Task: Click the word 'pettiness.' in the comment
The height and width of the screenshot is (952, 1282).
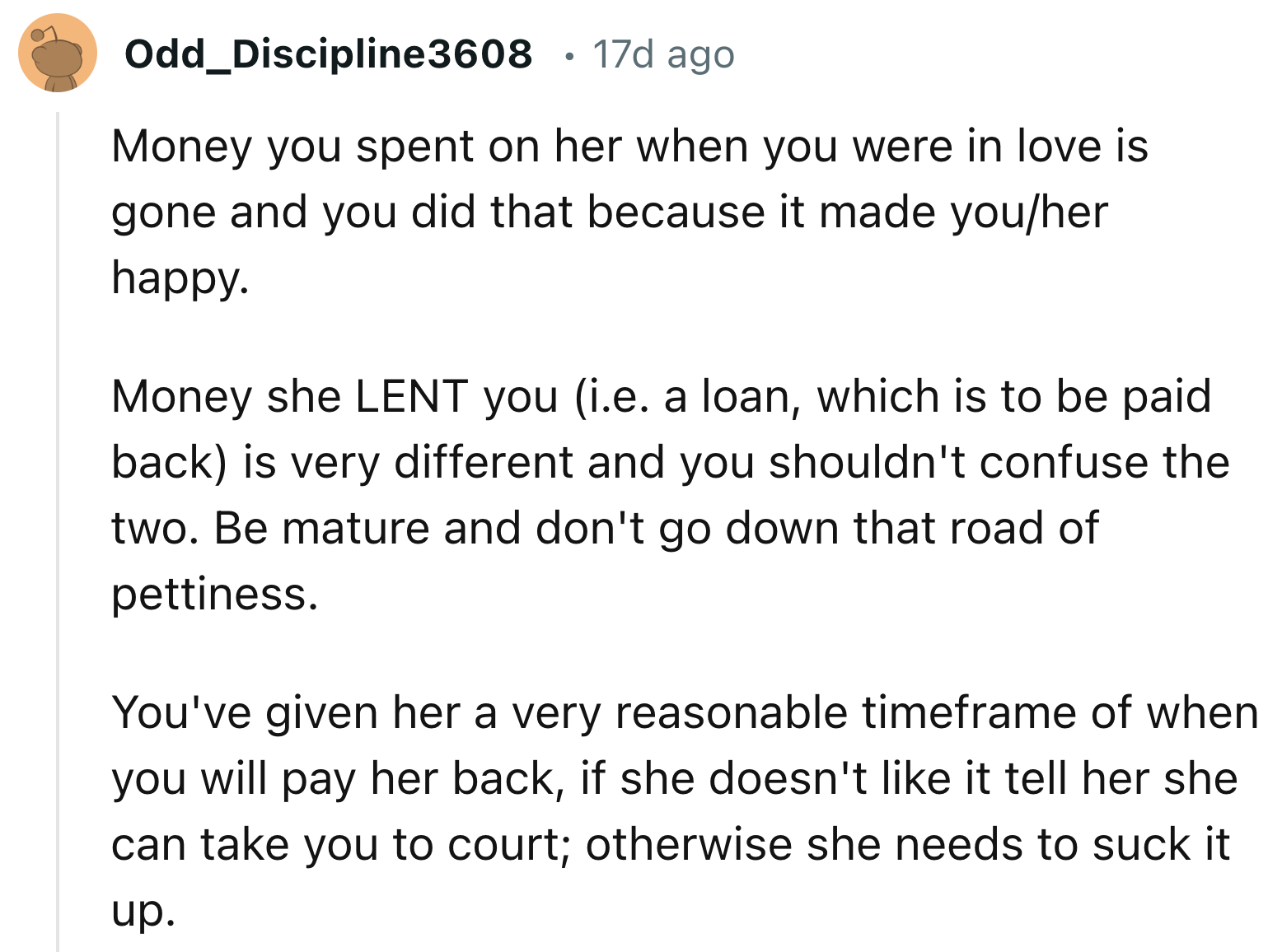Action: click(x=215, y=595)
